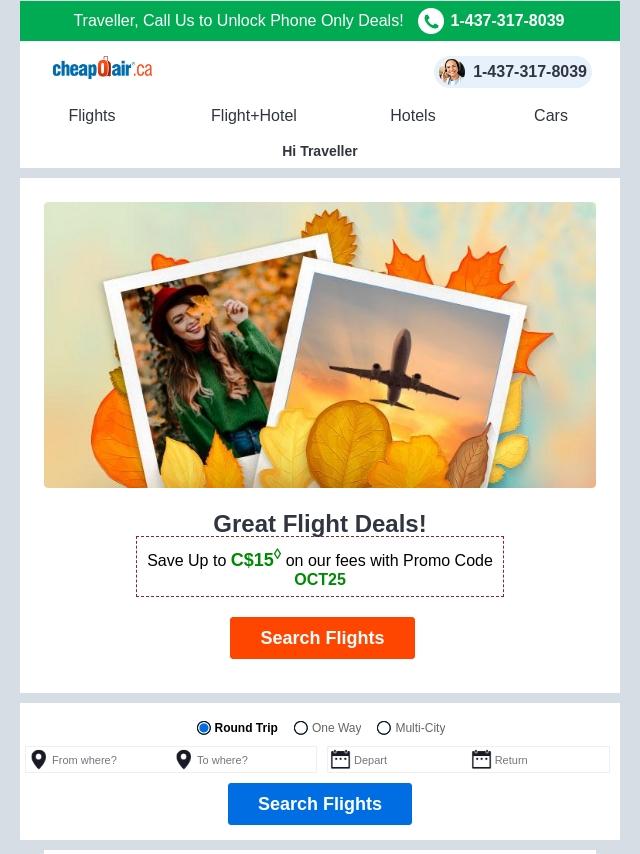
Task: Click the CheapOair.ca logo
Action: click(102, 69)
